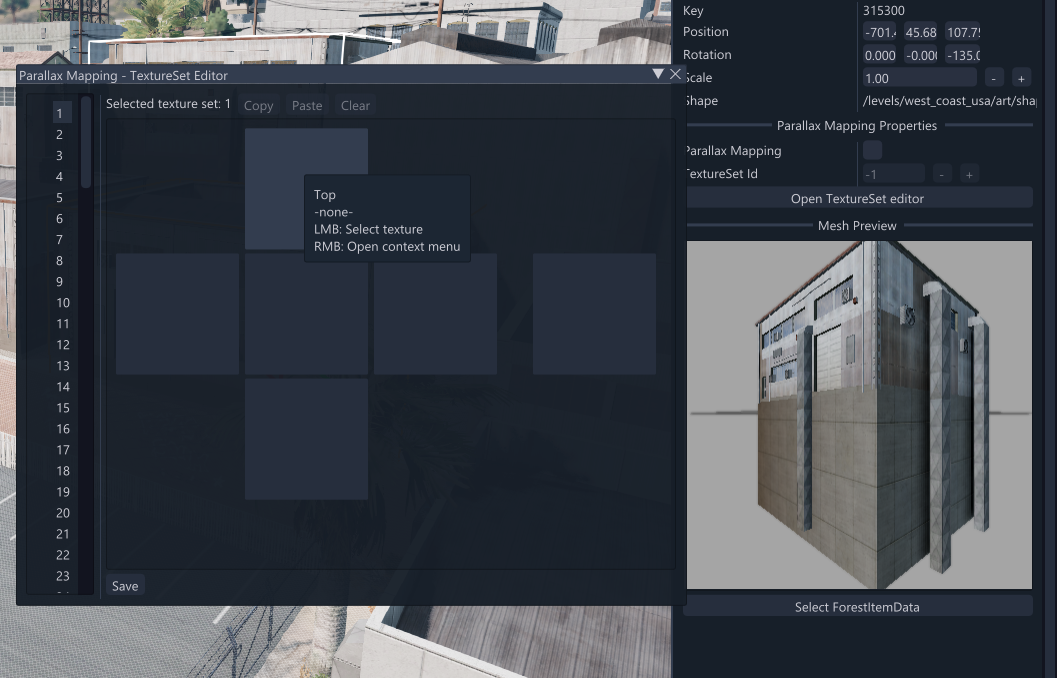Clear the selected texture set
This screenshot has height=678, width=1057.
(x=355, y=106)
